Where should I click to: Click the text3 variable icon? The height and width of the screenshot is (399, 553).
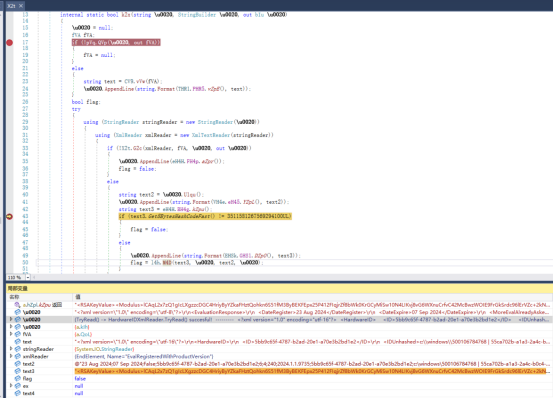pyautogui.click(x=17, y=371)
